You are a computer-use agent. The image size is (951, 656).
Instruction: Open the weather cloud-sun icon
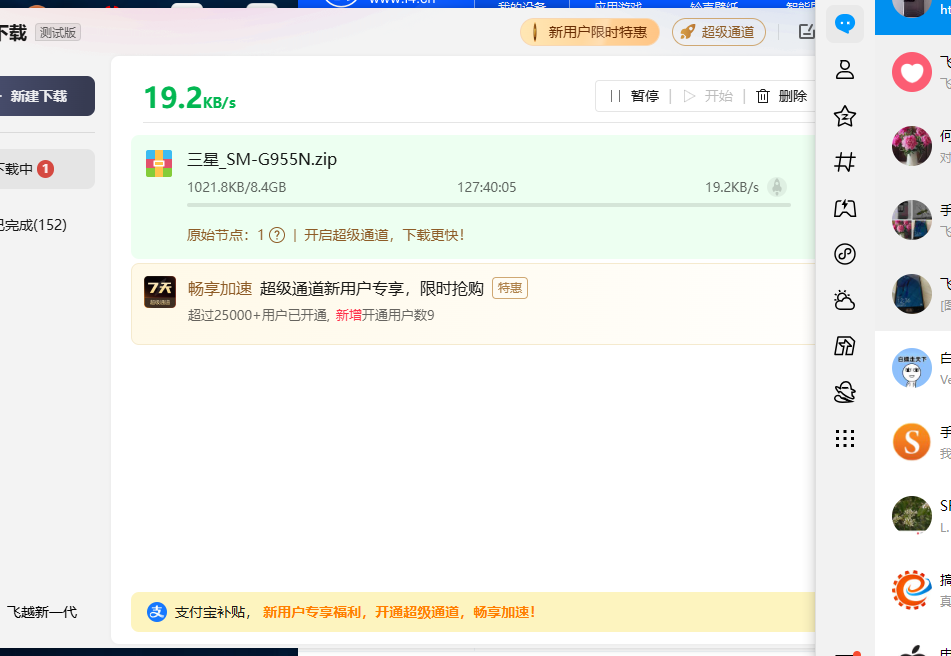(x=845, y=300)
